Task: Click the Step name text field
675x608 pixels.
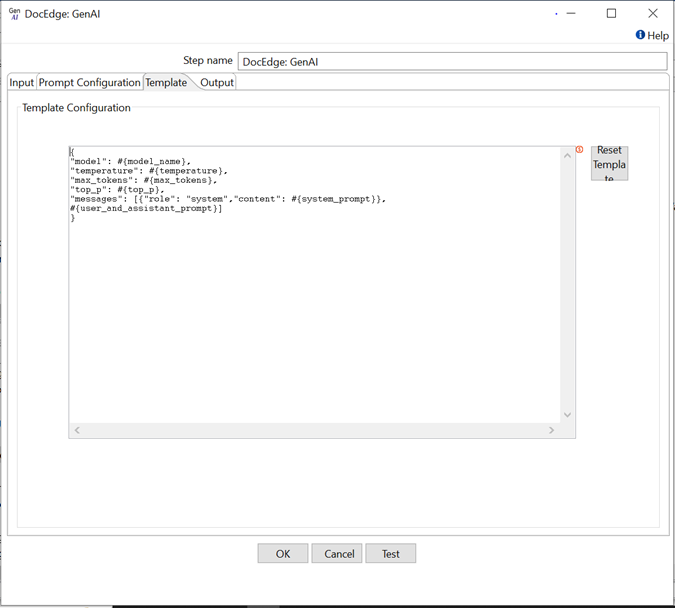Action: (452, 61)
